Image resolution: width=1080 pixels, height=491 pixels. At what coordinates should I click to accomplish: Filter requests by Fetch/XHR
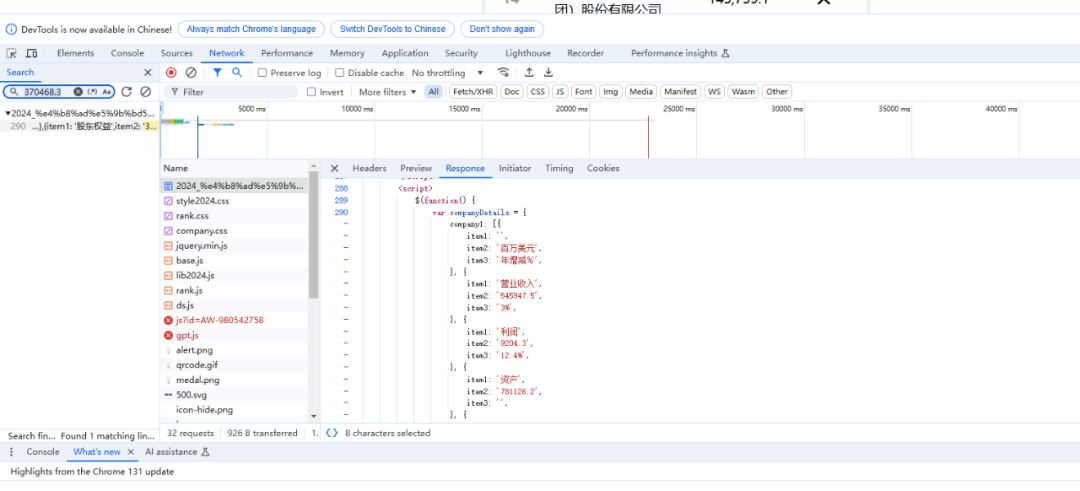coord(472,92)
